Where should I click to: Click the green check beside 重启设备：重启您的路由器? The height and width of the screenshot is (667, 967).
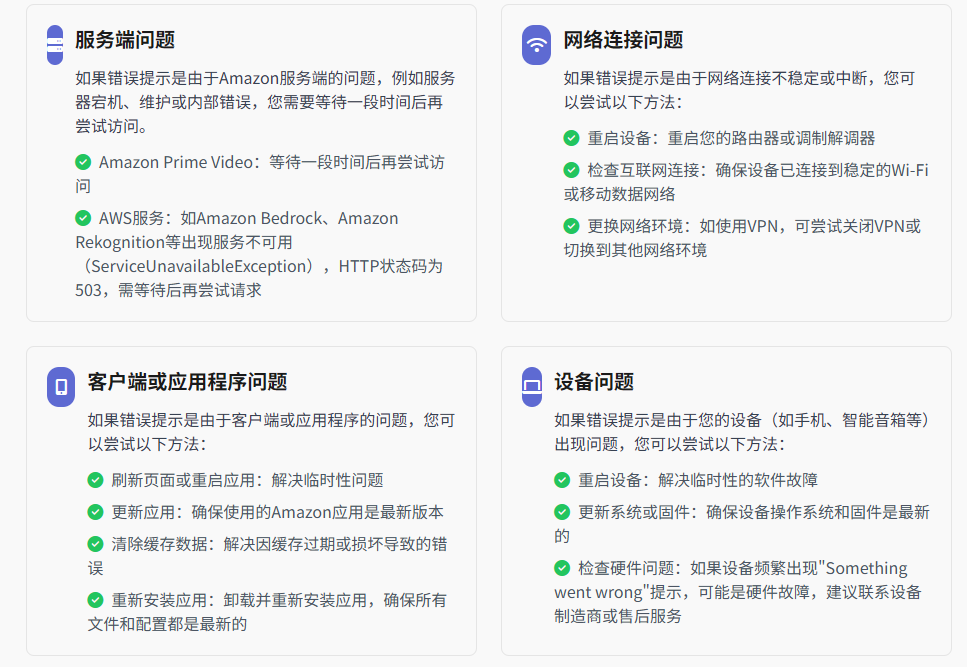pyautogui.click(x=572, y=138)
